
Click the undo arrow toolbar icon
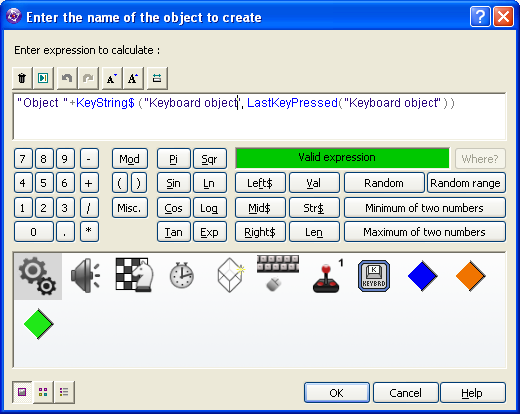coord(67,78)
